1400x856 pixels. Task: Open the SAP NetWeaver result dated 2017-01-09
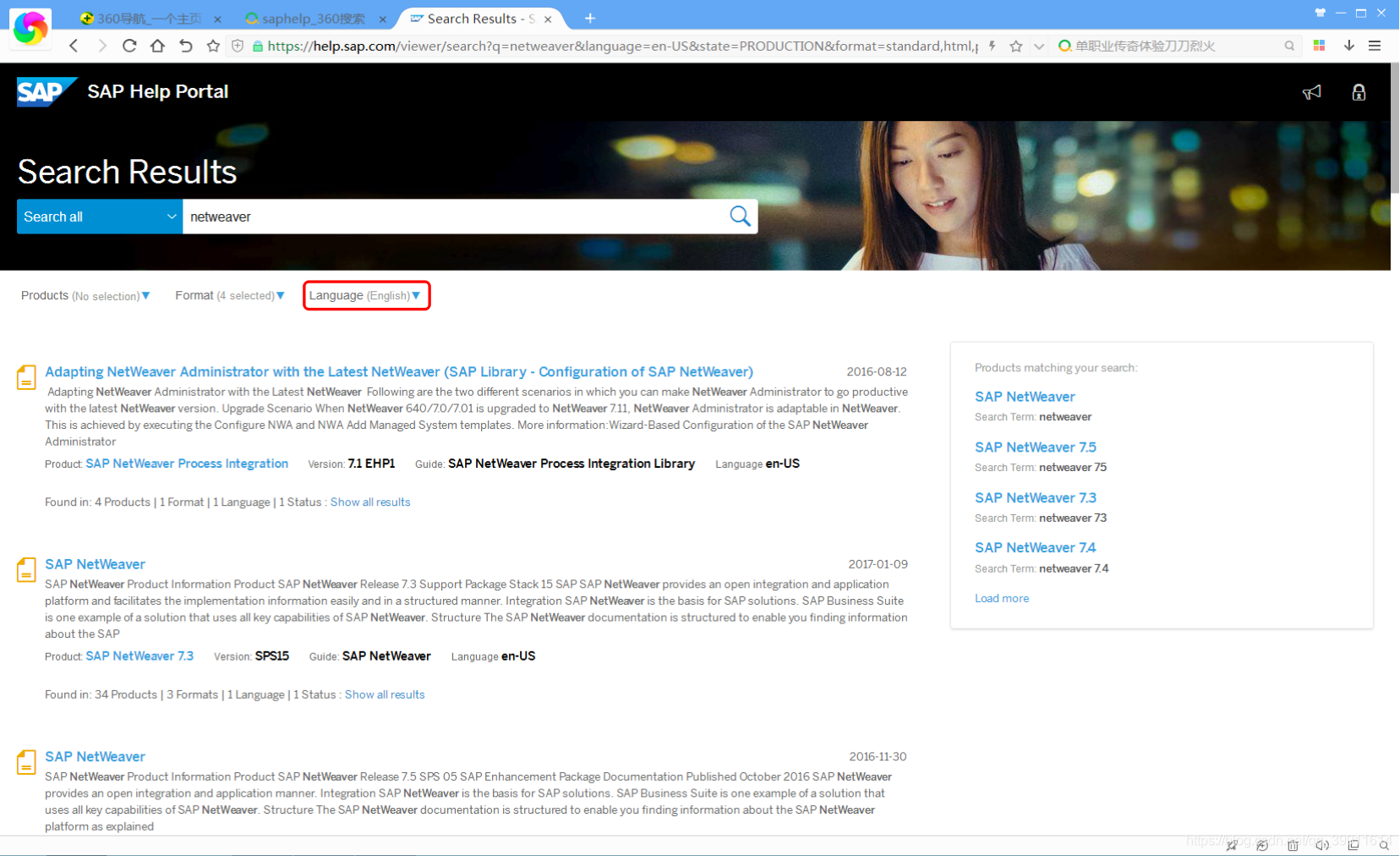[x=95, y=564]
